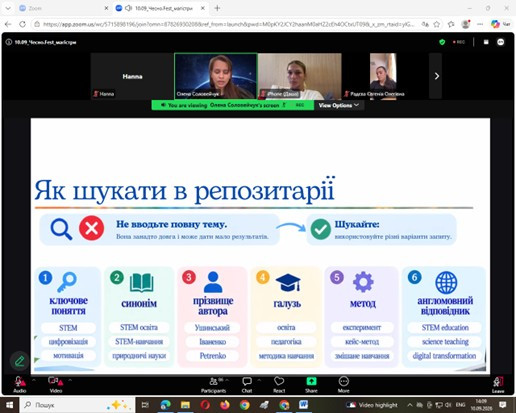
Task: Click the green annotation pencil icon
Action: [x=20, y=361]
